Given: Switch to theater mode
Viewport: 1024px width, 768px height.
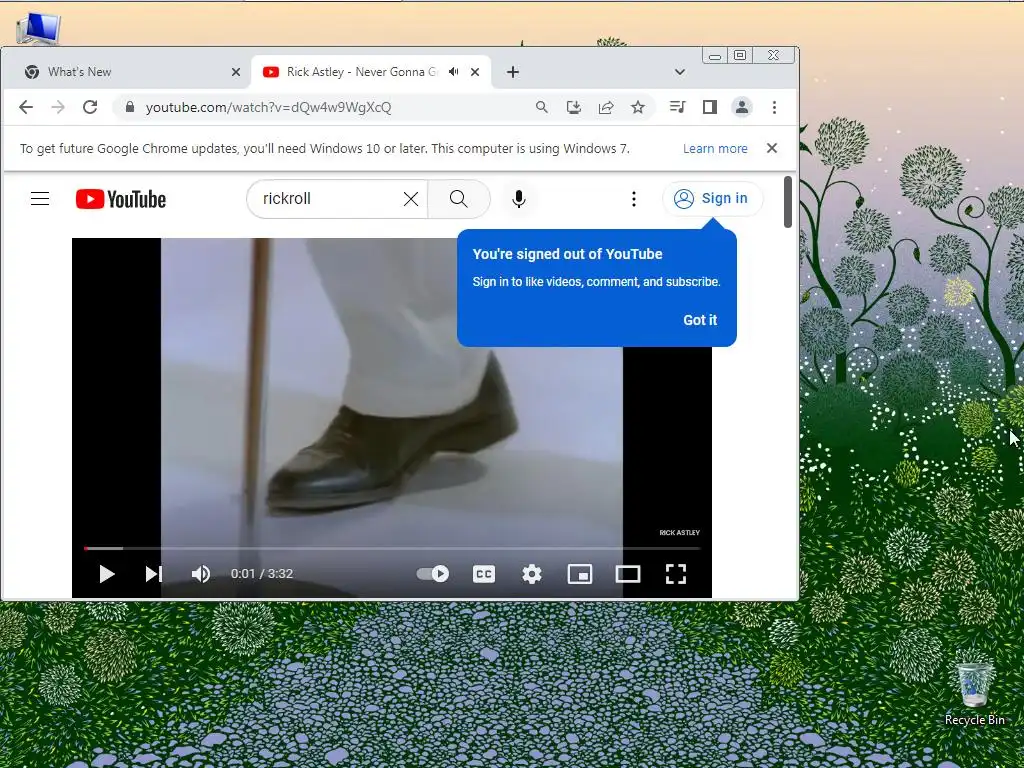Looking at the screenshot, I should point(628,574).
